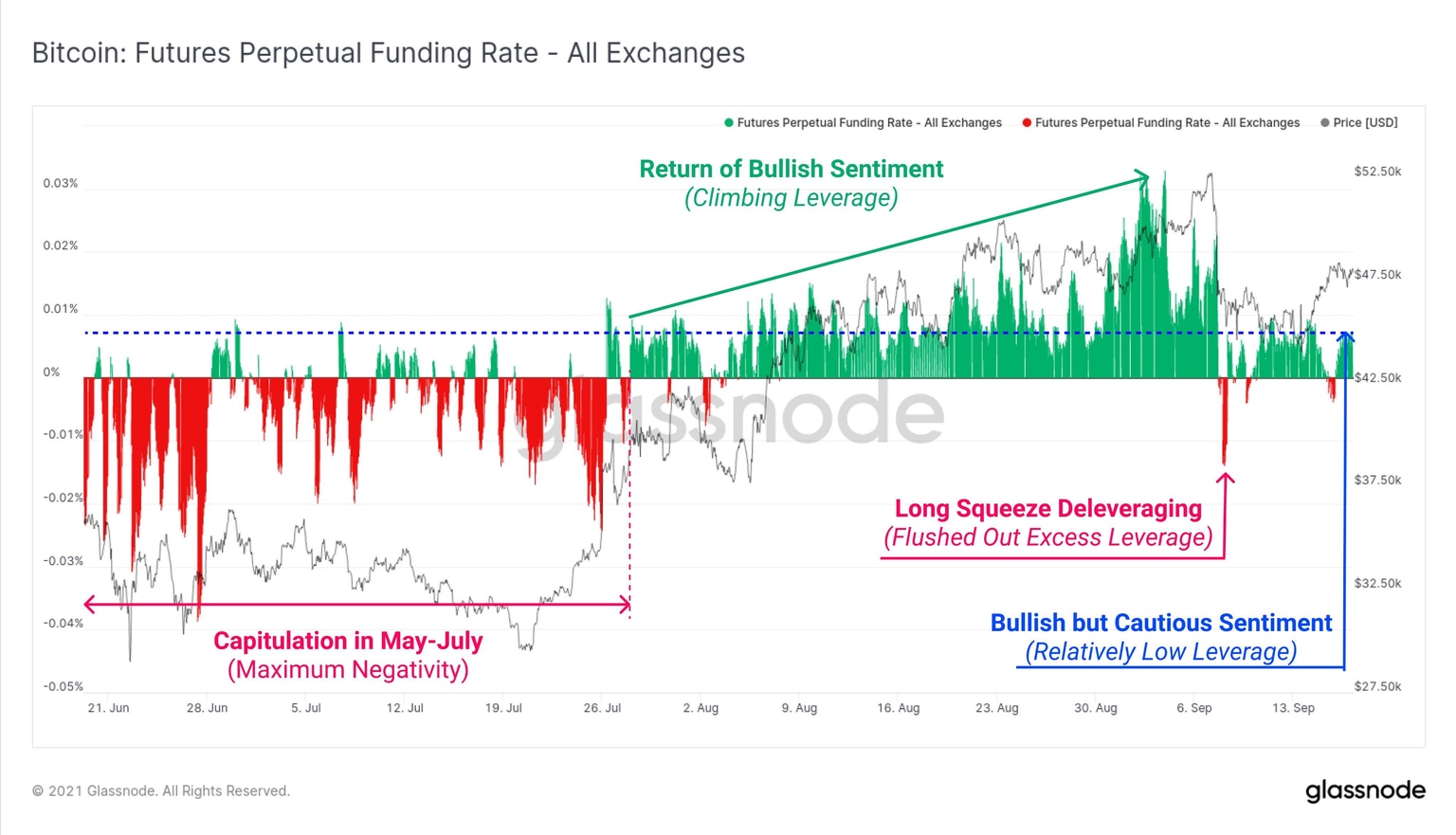Click the '6. Sep' date on the x-axis
This screenshot has width=1456, height=835.
(1194, 708)
